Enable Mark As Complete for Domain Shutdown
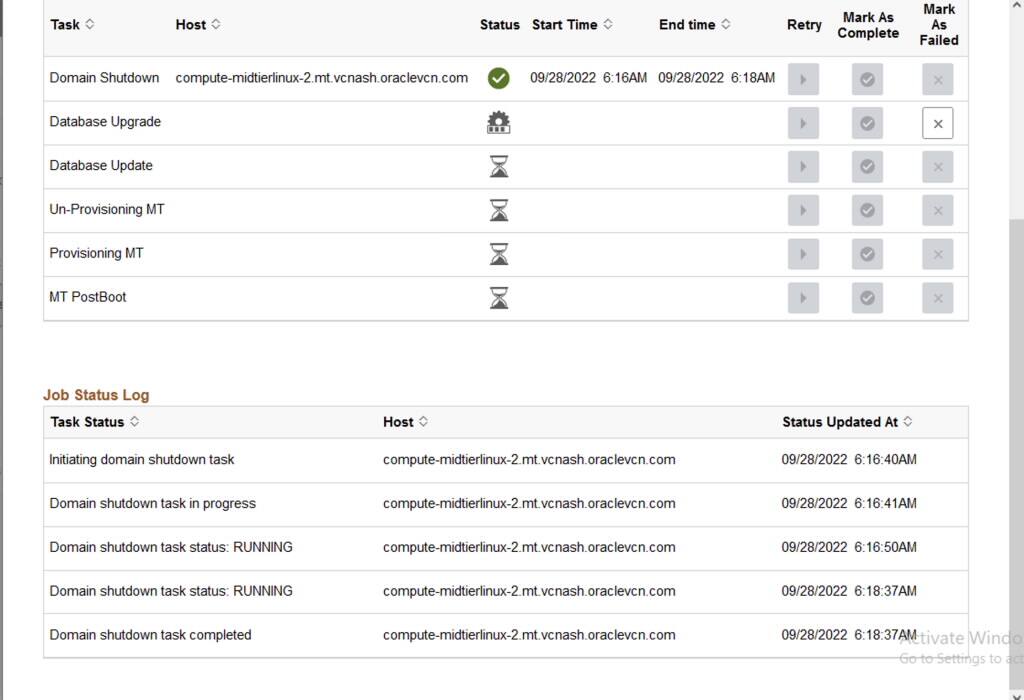 [867, 79]
